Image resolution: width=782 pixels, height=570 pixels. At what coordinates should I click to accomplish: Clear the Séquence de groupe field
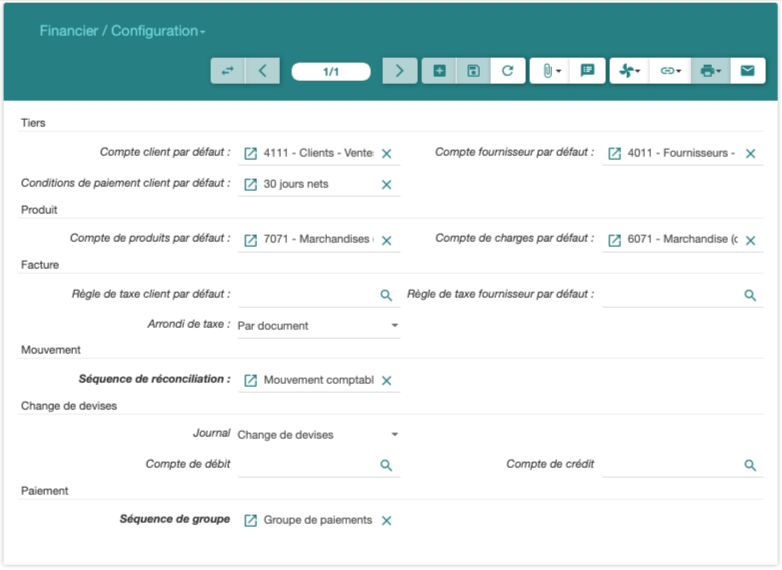[x=387, y=521]
